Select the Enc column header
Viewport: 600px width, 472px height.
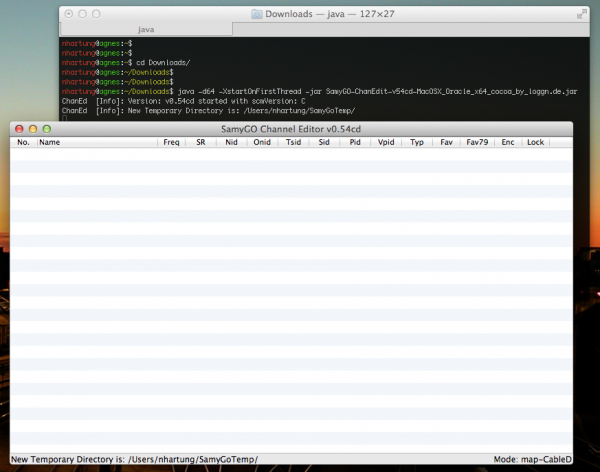pos(508,142)
